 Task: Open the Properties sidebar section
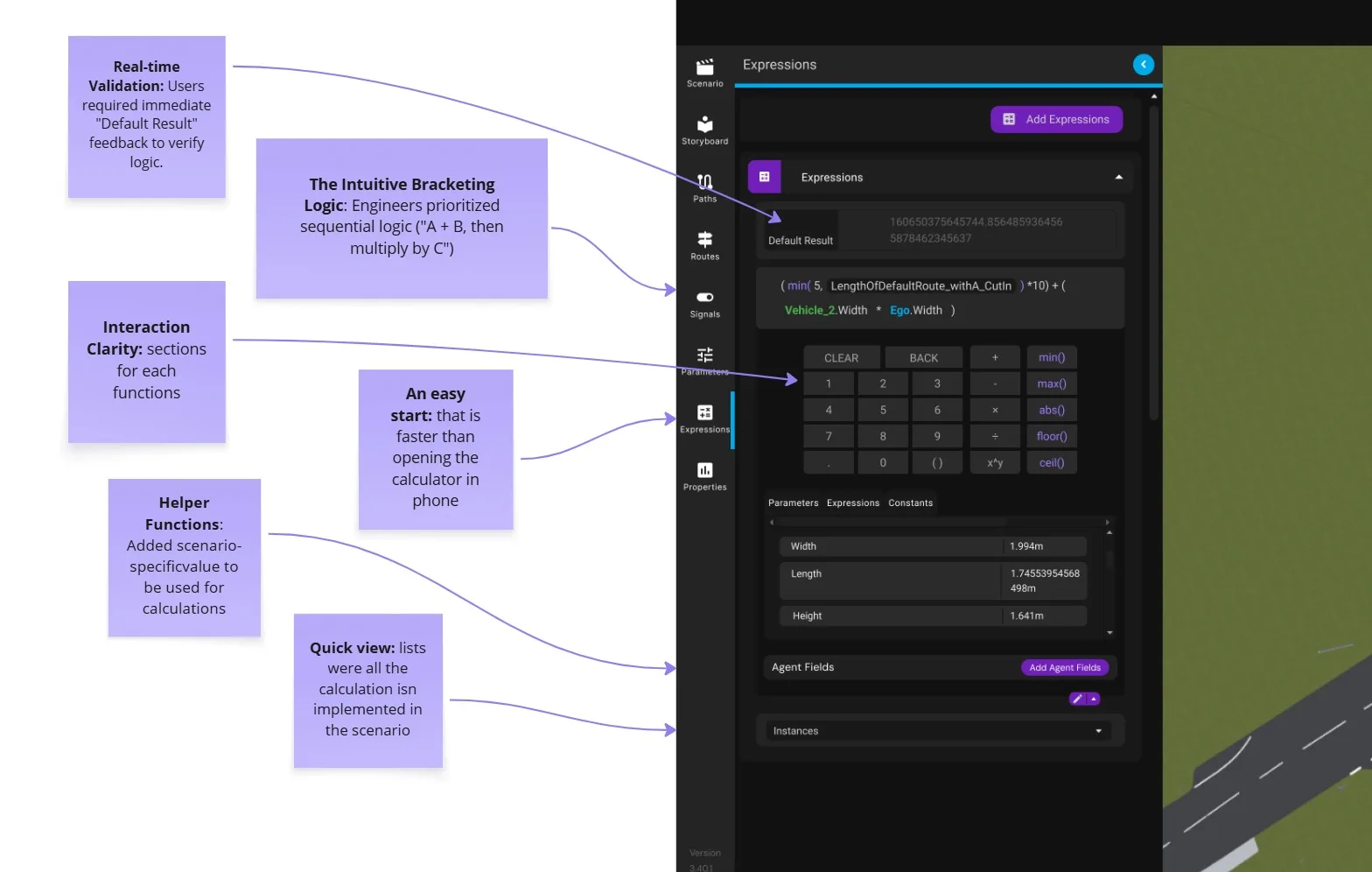tap(704, 477)
